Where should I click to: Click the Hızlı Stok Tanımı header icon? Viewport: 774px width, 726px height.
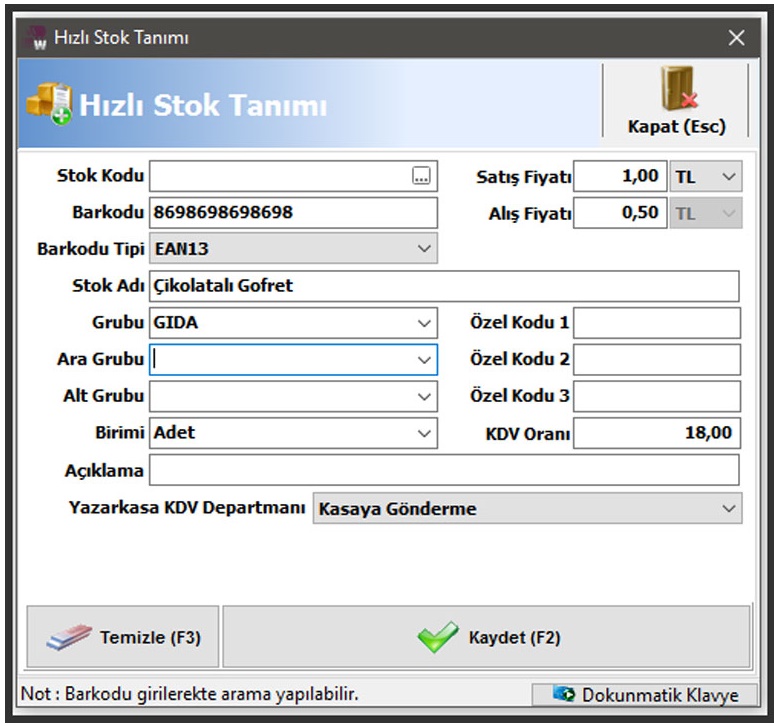point(48,103)
